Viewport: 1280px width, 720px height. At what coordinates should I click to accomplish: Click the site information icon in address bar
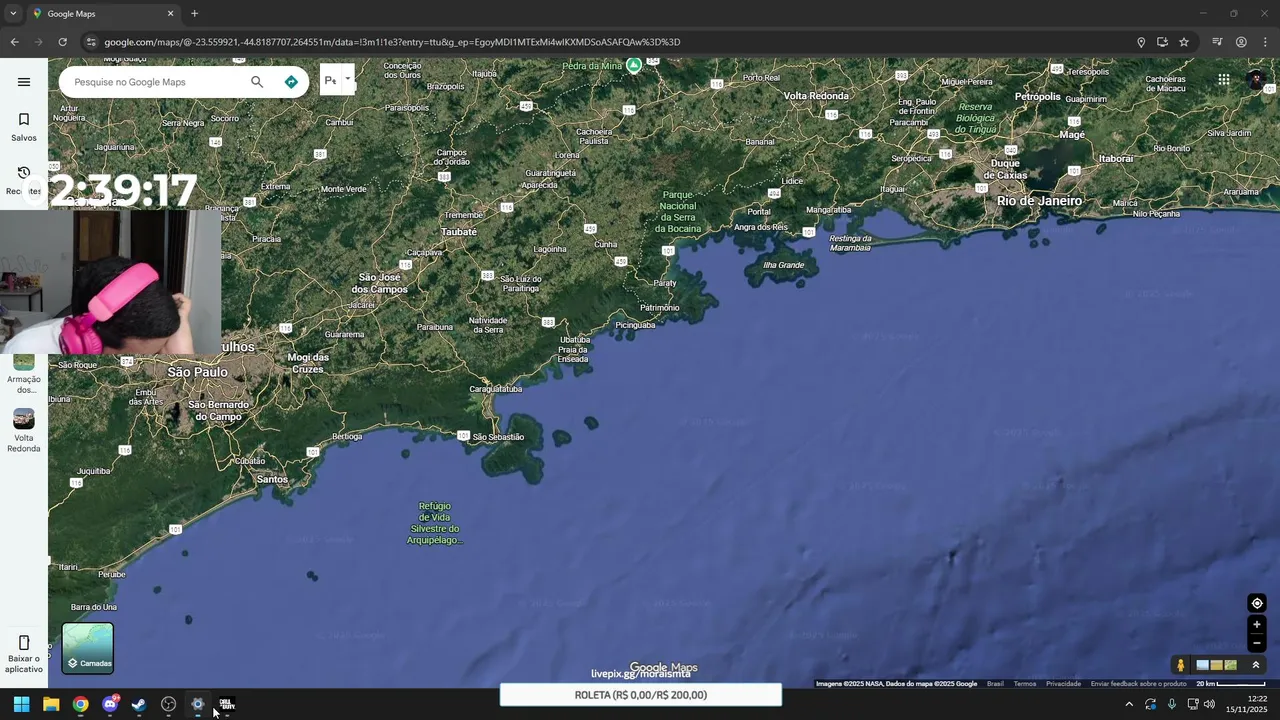click(x=91, y=42)
